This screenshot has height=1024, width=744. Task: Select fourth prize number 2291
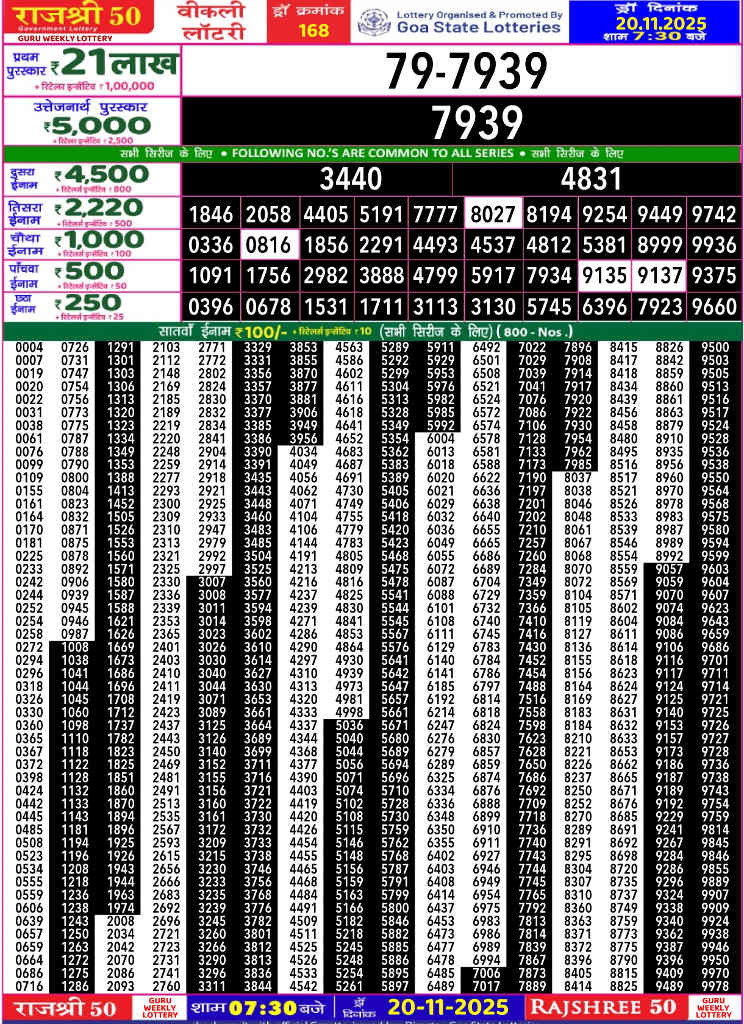click(x=381, y=246)
